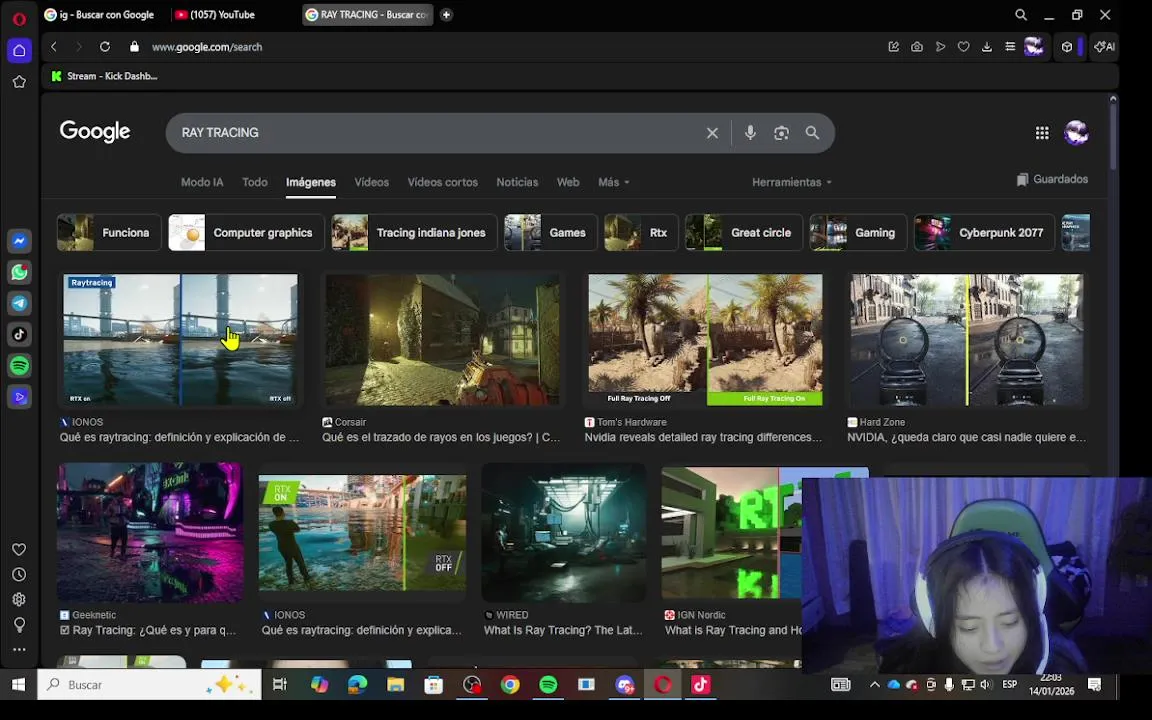Open the sidebar player icon below Spotify
This screenshot has width=1152, height=720.
coord(20,397)
